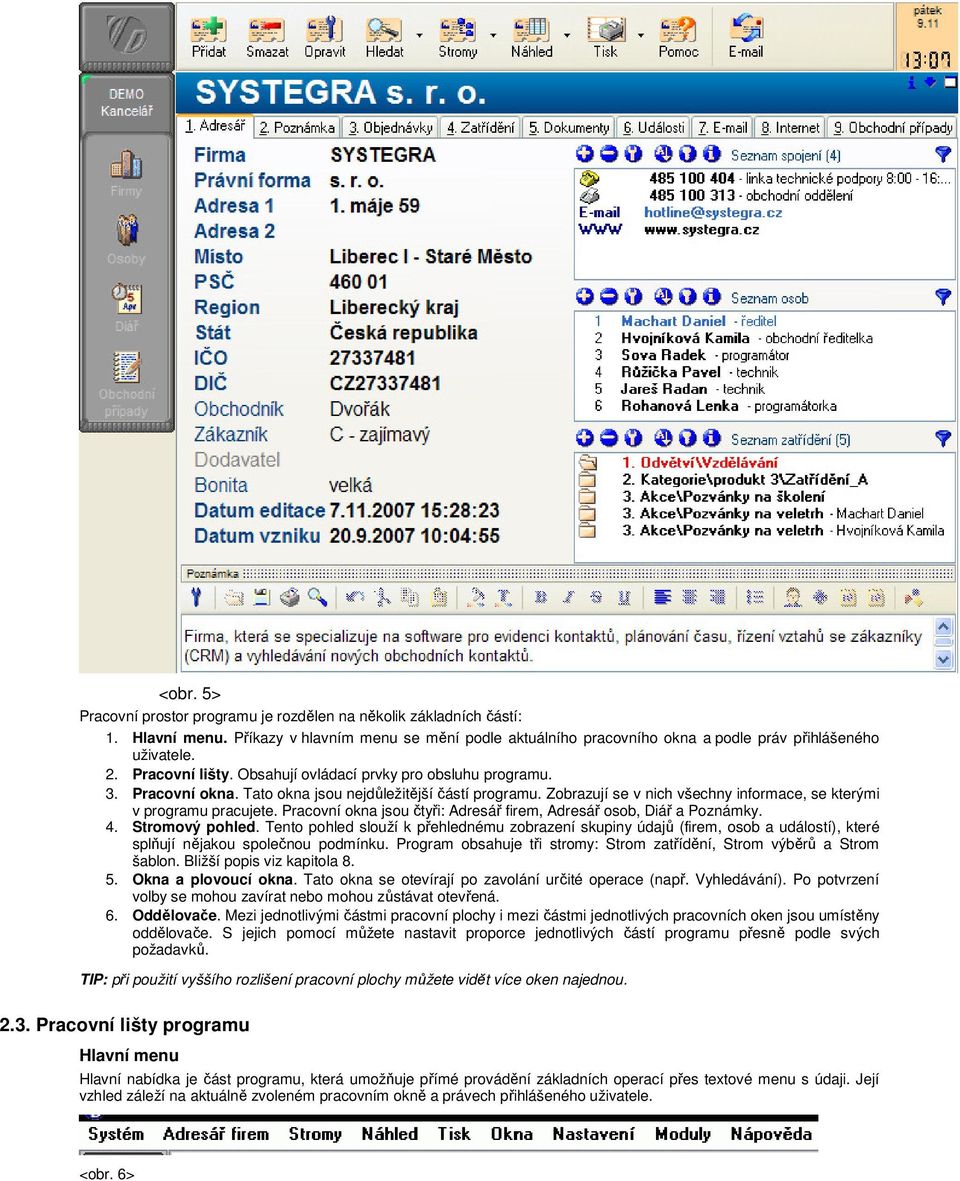The image size is (960, 1181).
Task: Click filter funnel in Seznam spojení
Action: point(943,154)
